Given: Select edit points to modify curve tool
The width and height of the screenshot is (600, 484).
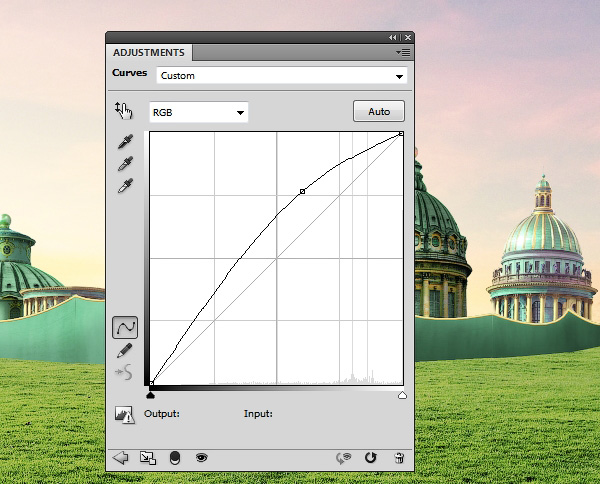Looking at the screenshot, I should click(125, 328).
